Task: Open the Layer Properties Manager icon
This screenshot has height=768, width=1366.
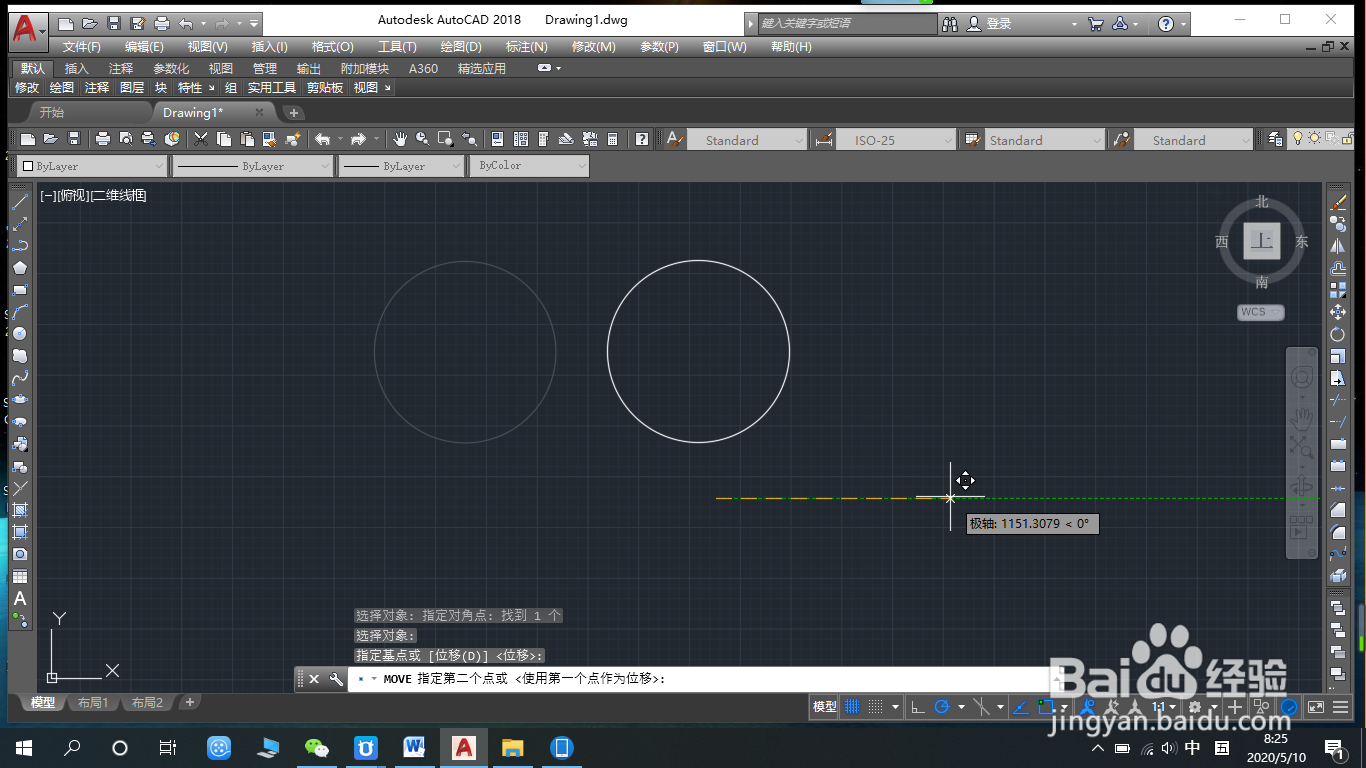Action: click(x=1274, y=139)
